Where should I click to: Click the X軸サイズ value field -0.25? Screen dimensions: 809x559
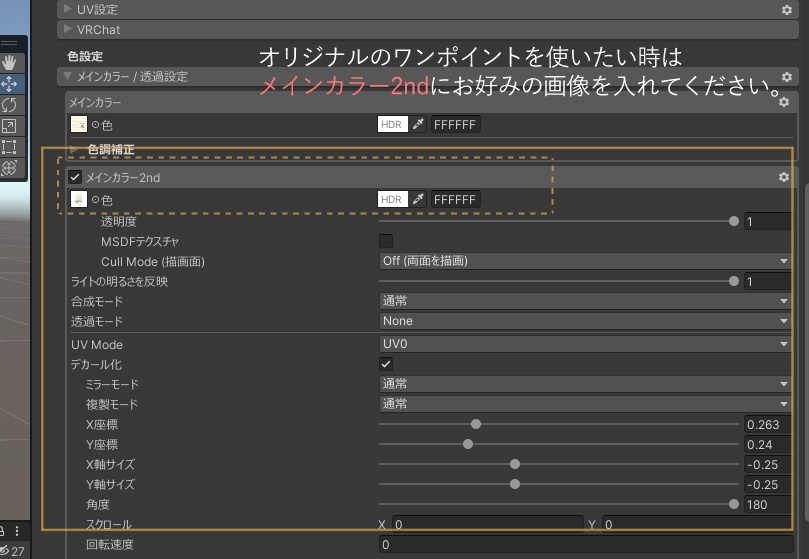[x=767, y=465]
